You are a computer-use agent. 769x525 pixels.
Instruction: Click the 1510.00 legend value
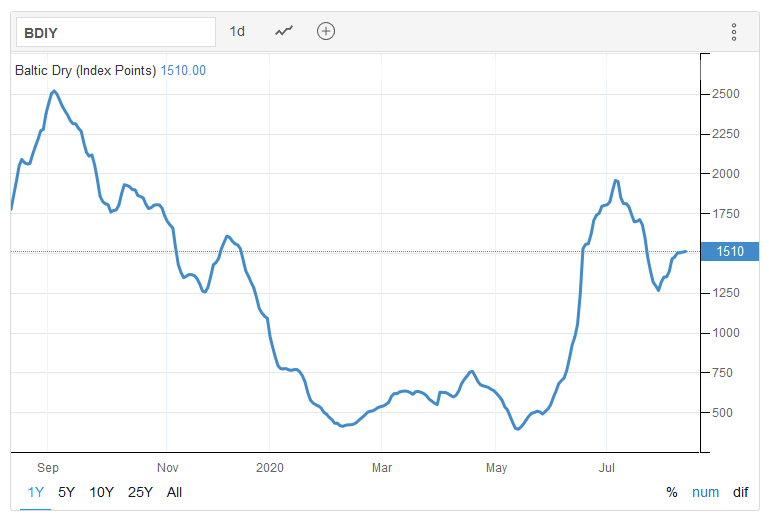point(183,71)
